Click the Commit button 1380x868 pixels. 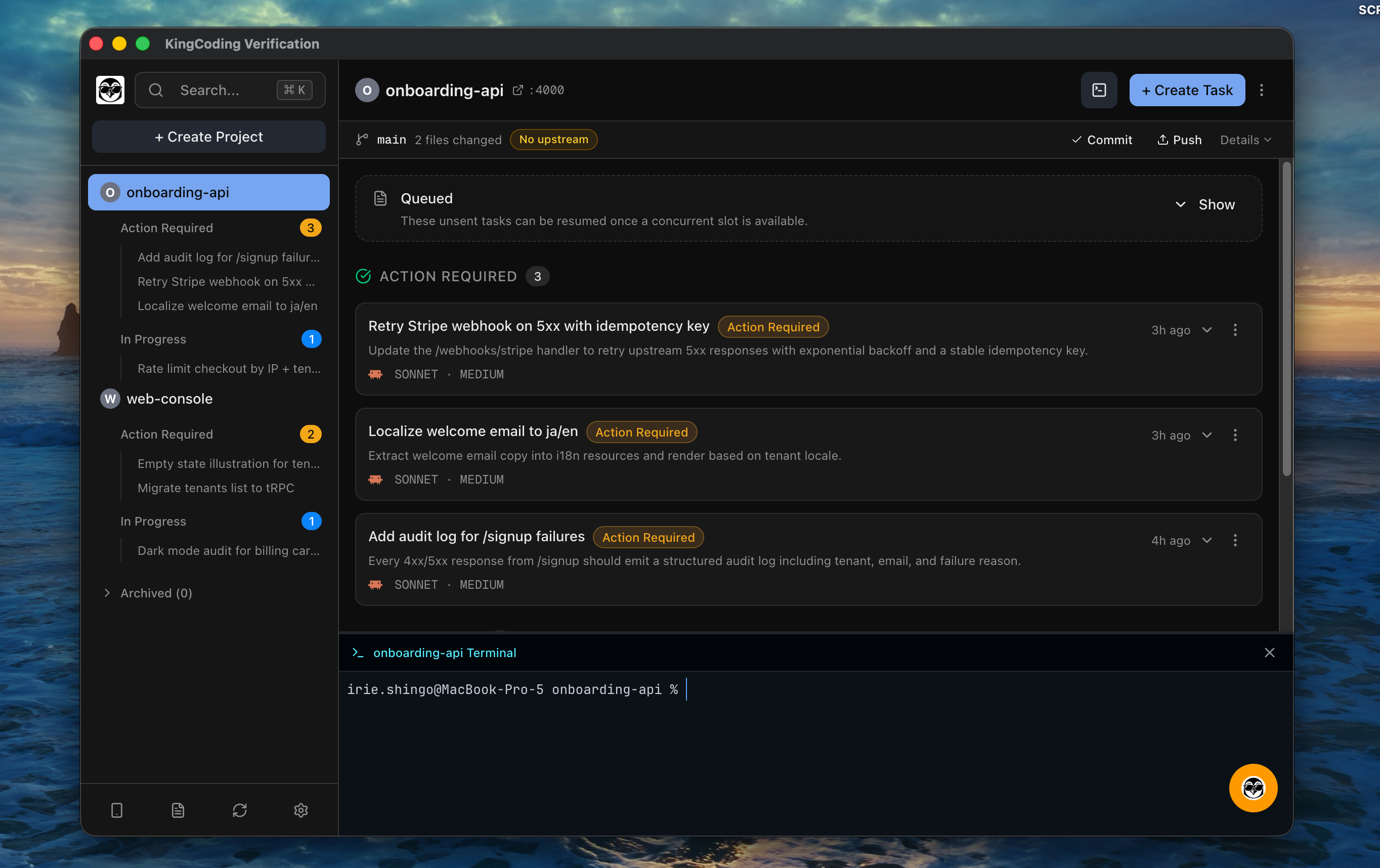tap(1101, 140)
